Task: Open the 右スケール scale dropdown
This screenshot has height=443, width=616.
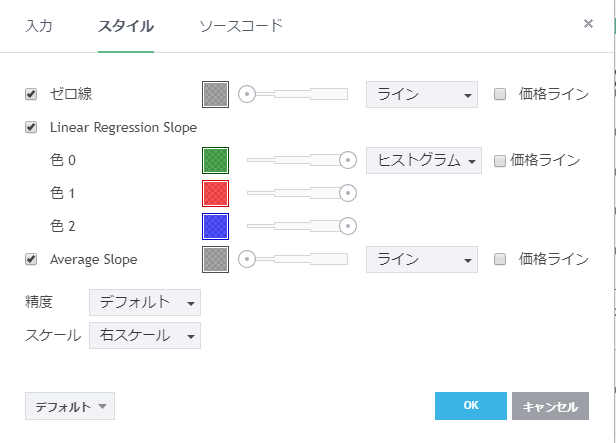Action: click(x=145, y=335)
